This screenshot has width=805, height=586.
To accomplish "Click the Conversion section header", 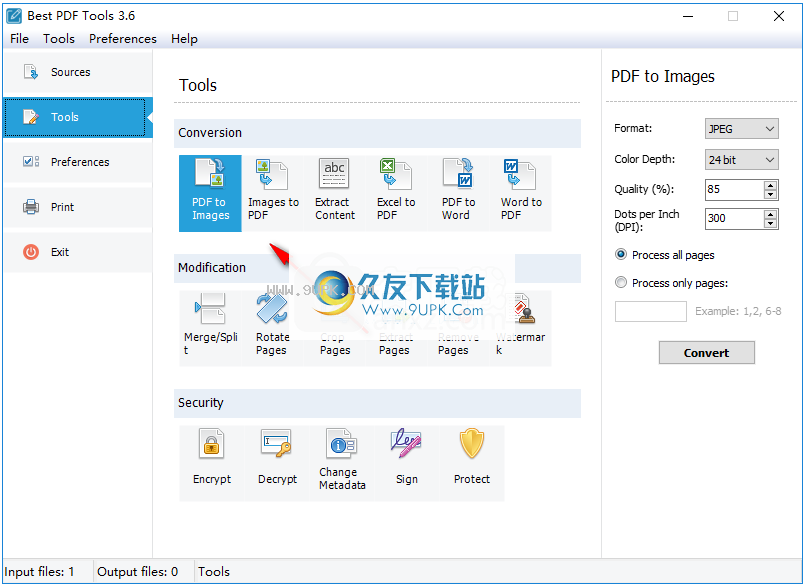I will tap(377, 133).
